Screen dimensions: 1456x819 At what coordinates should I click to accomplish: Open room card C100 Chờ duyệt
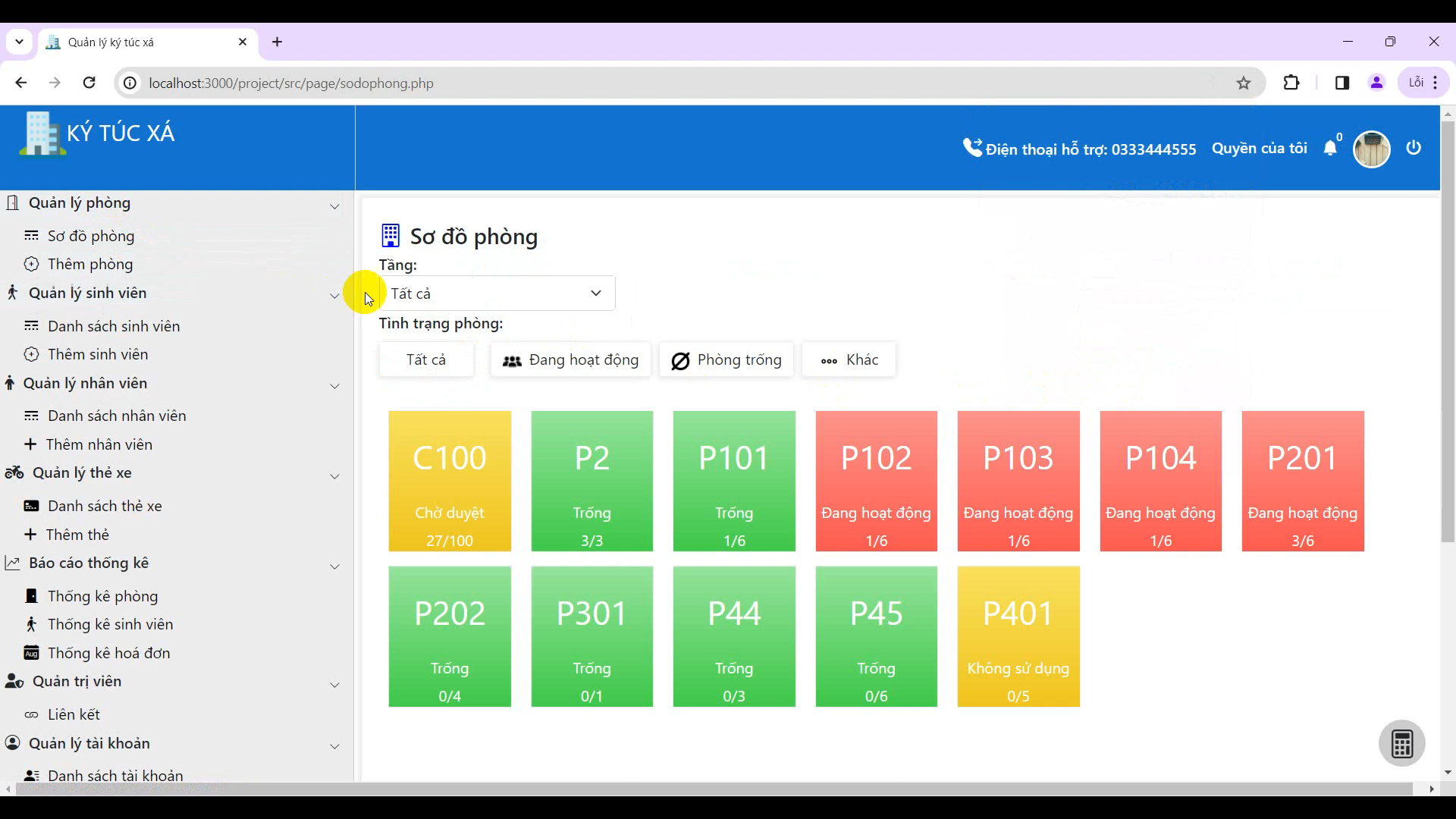point(450,481)
